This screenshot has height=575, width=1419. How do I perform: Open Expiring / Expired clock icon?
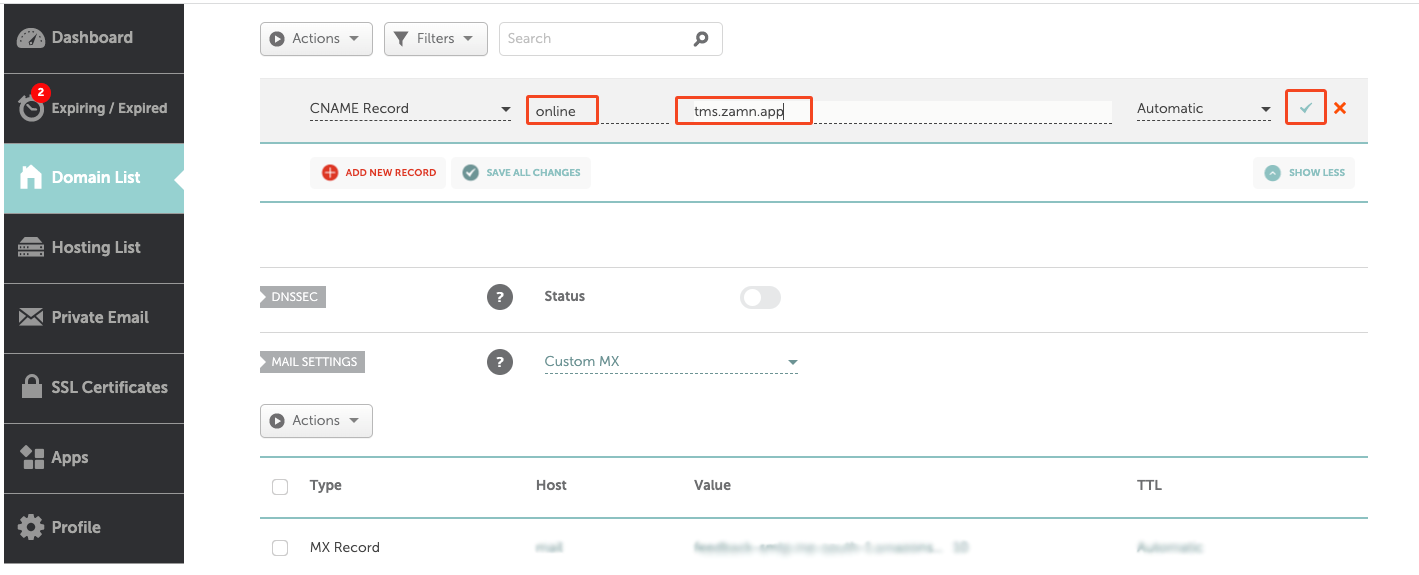31,107
